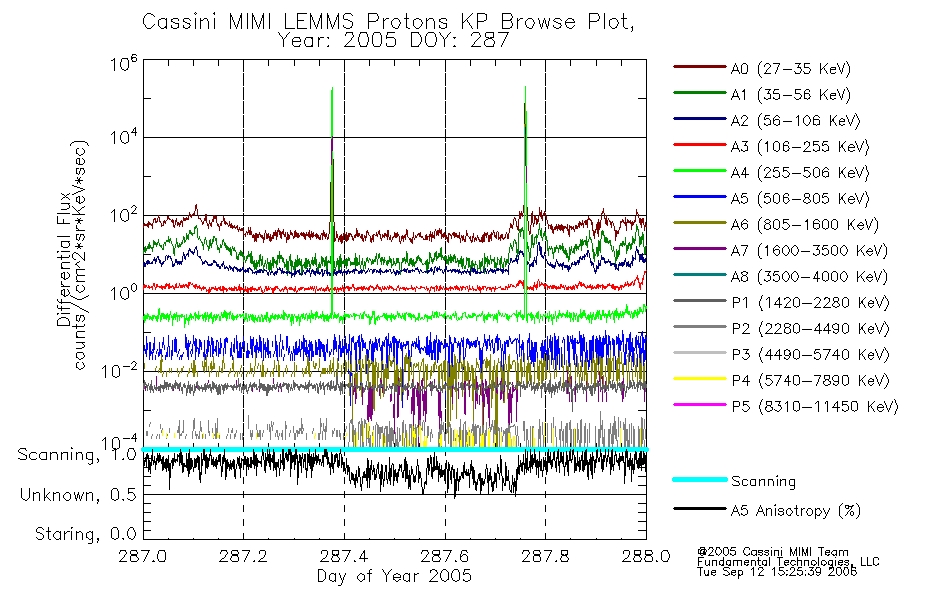The image size is (950, 600).
Task: Click the 'Tue Sep 12 15:25:39 2006' timestamp
Action: (x=777, y=572)
